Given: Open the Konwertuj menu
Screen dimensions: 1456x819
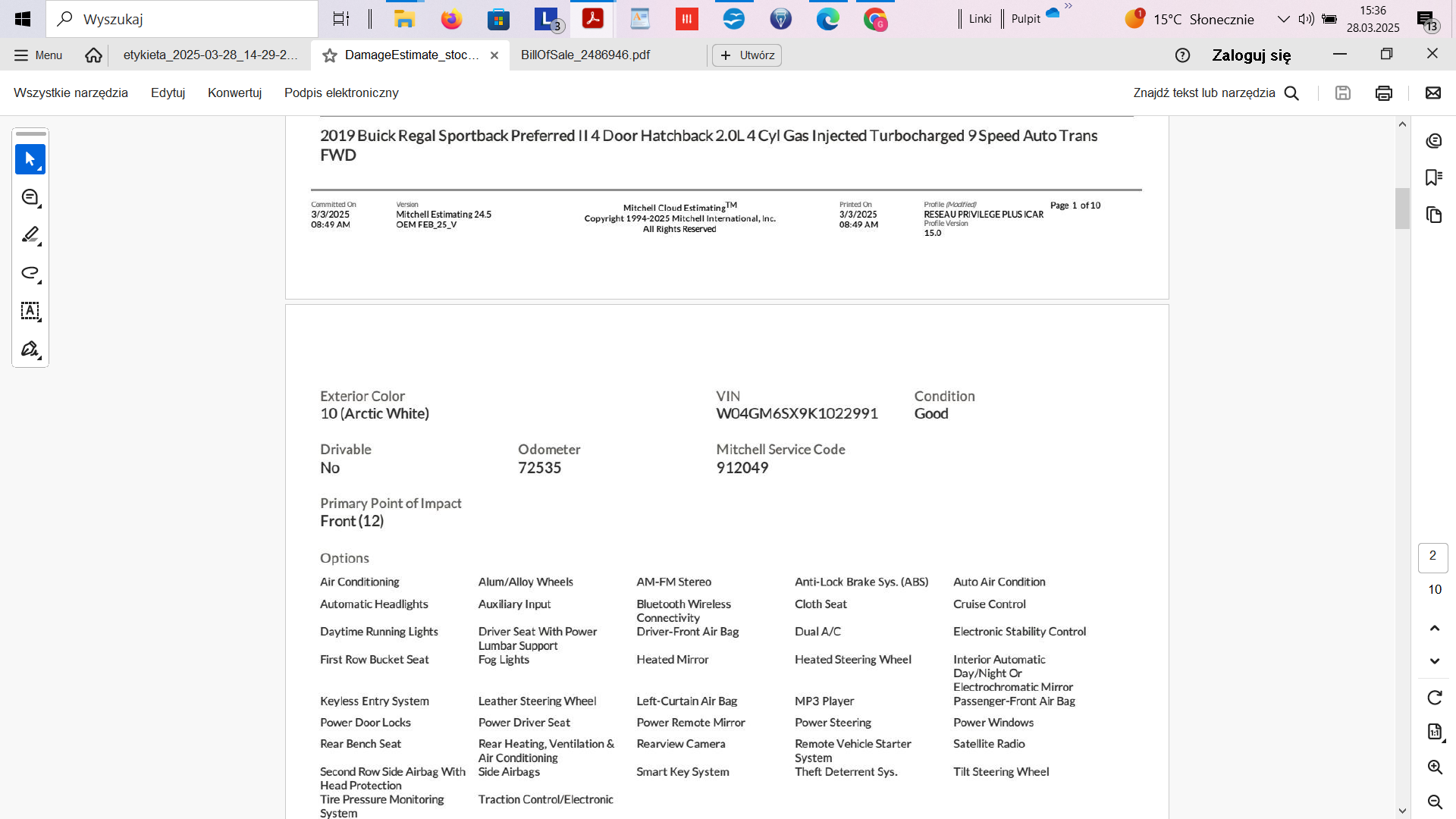Looking at the screenshot, I should pyautogui.click(x=234, y=93).
